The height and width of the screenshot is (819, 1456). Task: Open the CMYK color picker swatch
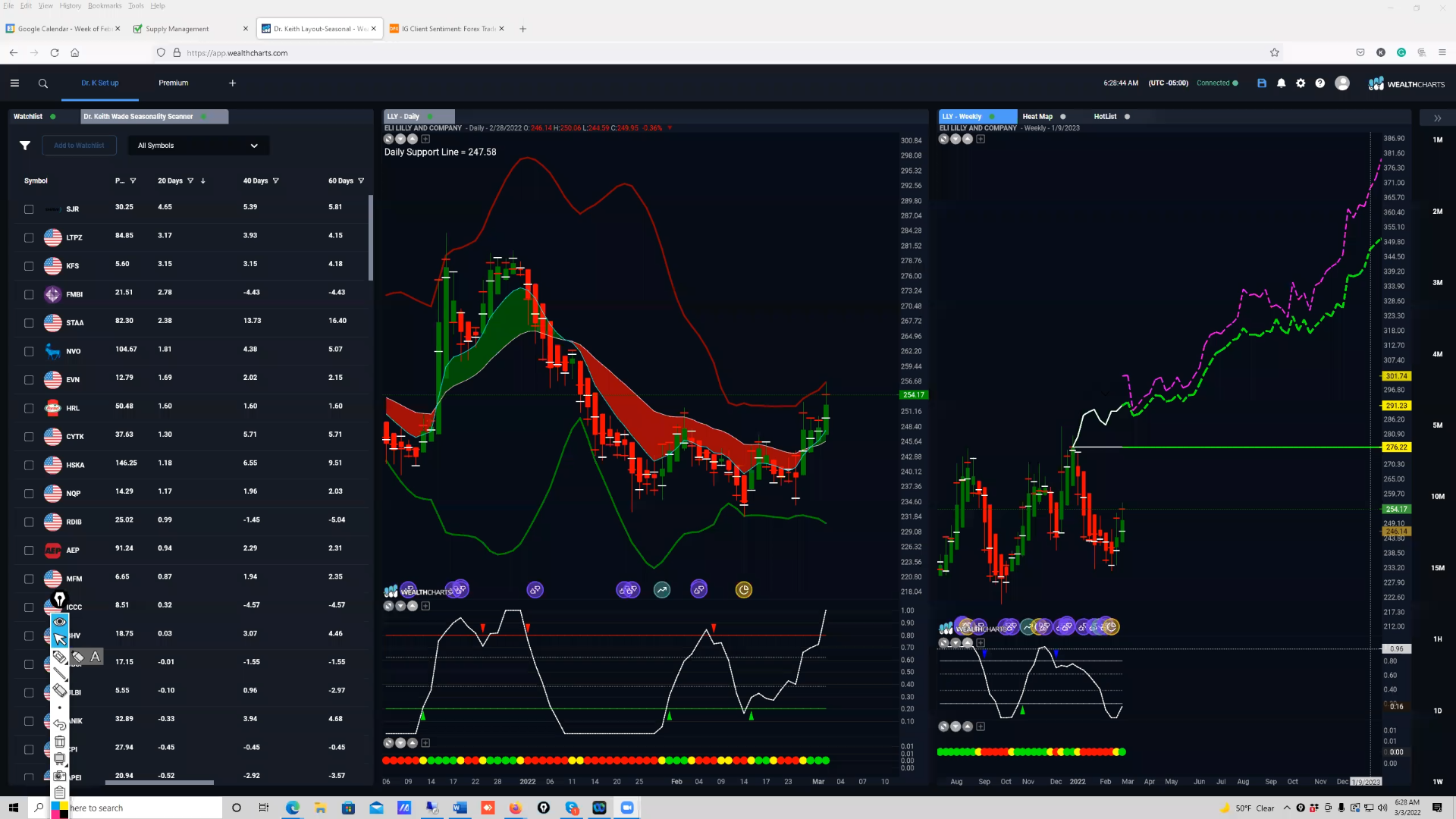[60, 808]
